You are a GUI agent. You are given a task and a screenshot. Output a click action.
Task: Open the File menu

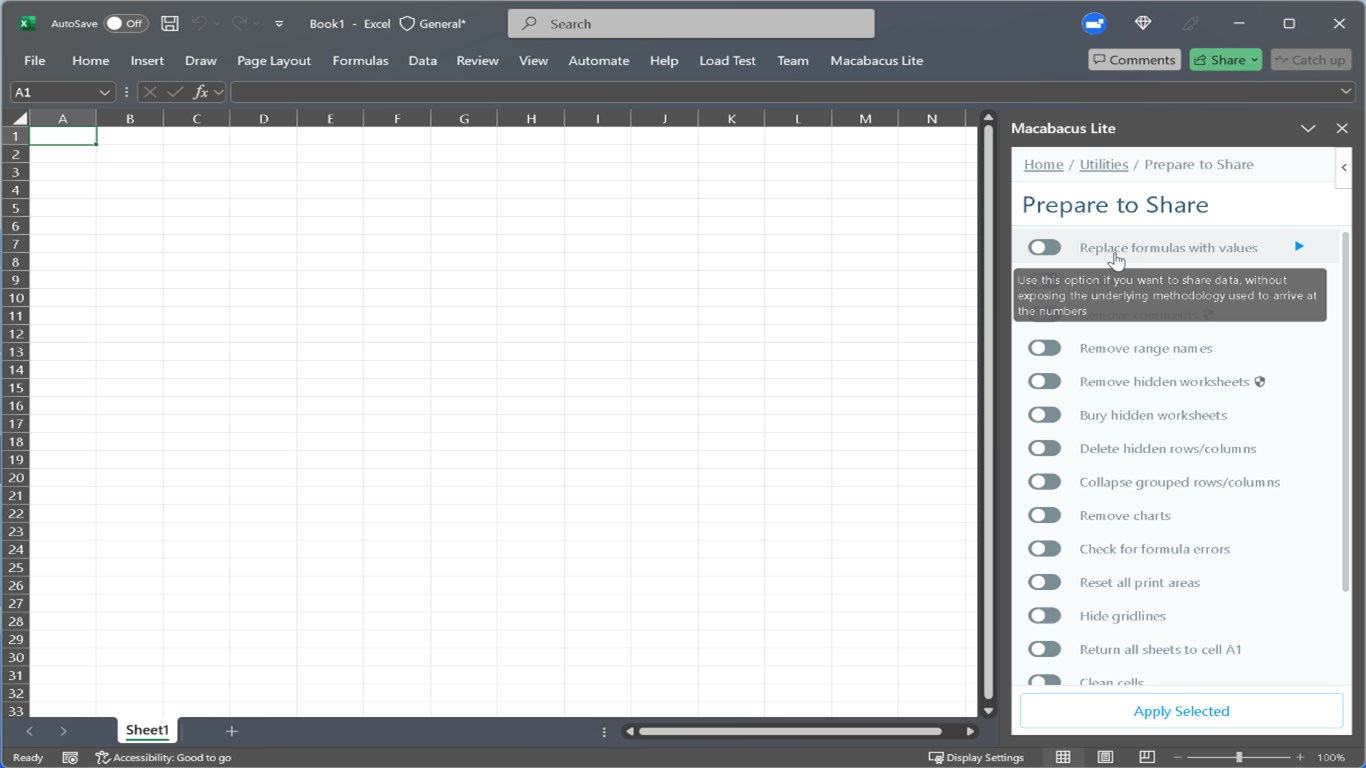(x=35, y=60)
